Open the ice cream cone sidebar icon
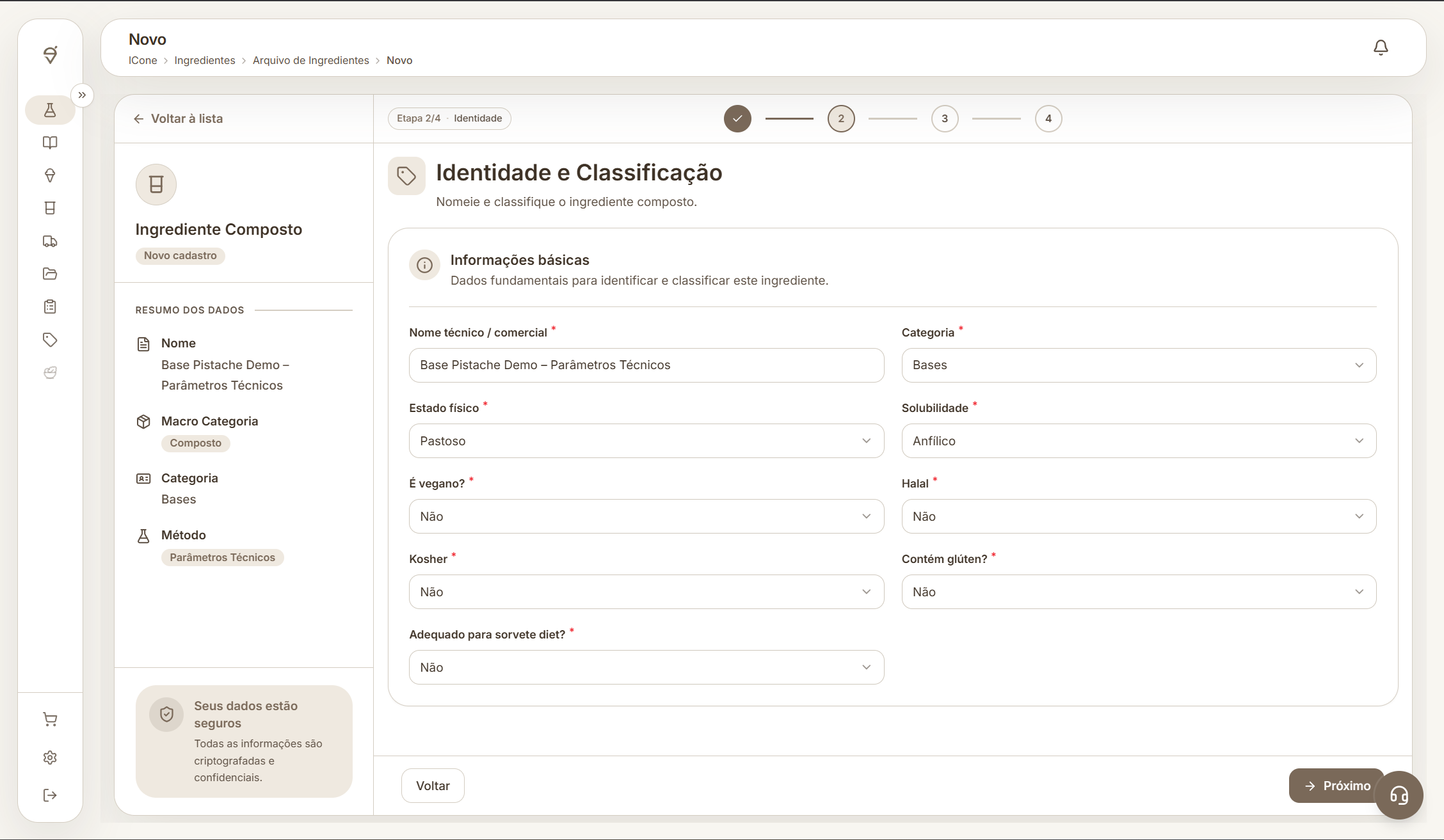This screenshot has width=1444, height=840. [x=50, y=175]
